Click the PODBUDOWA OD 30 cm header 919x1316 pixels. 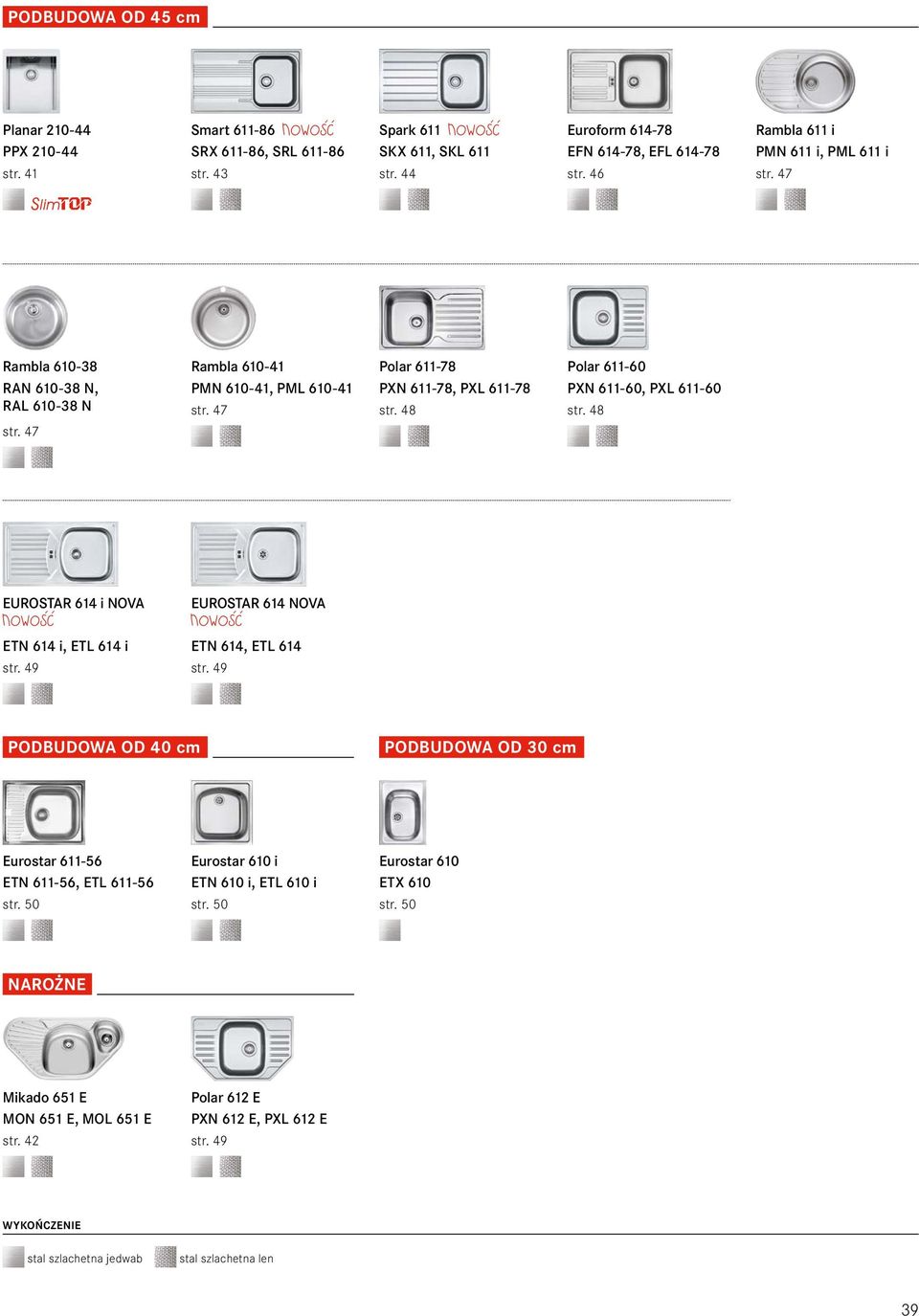481,747
